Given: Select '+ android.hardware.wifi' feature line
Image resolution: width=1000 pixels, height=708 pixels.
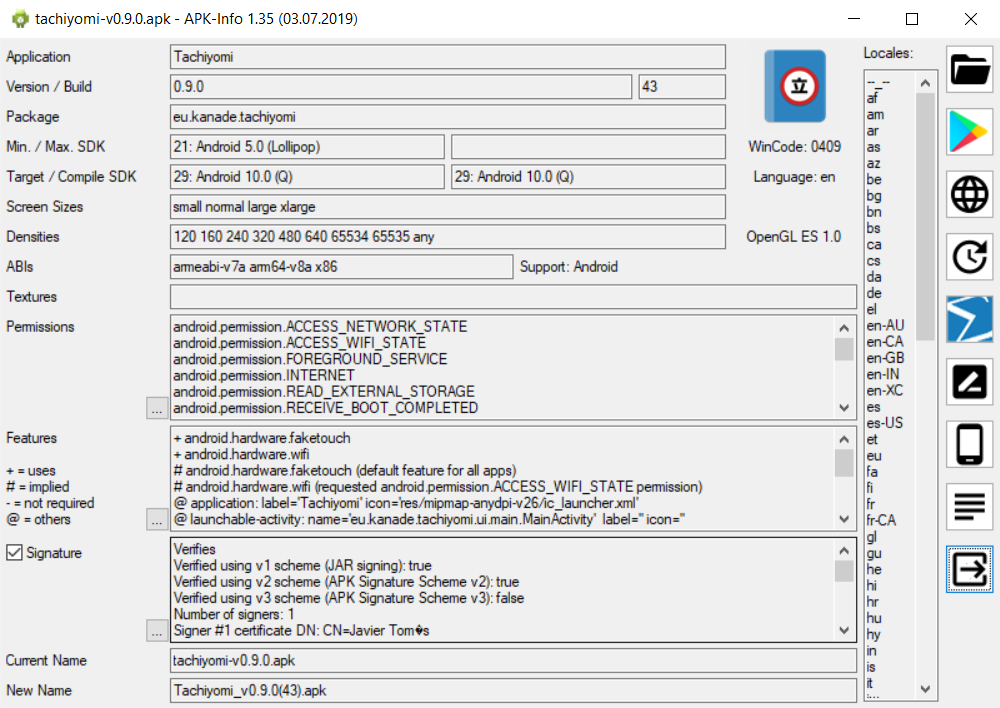Looking at the screenshot, I should coord(241,454).
